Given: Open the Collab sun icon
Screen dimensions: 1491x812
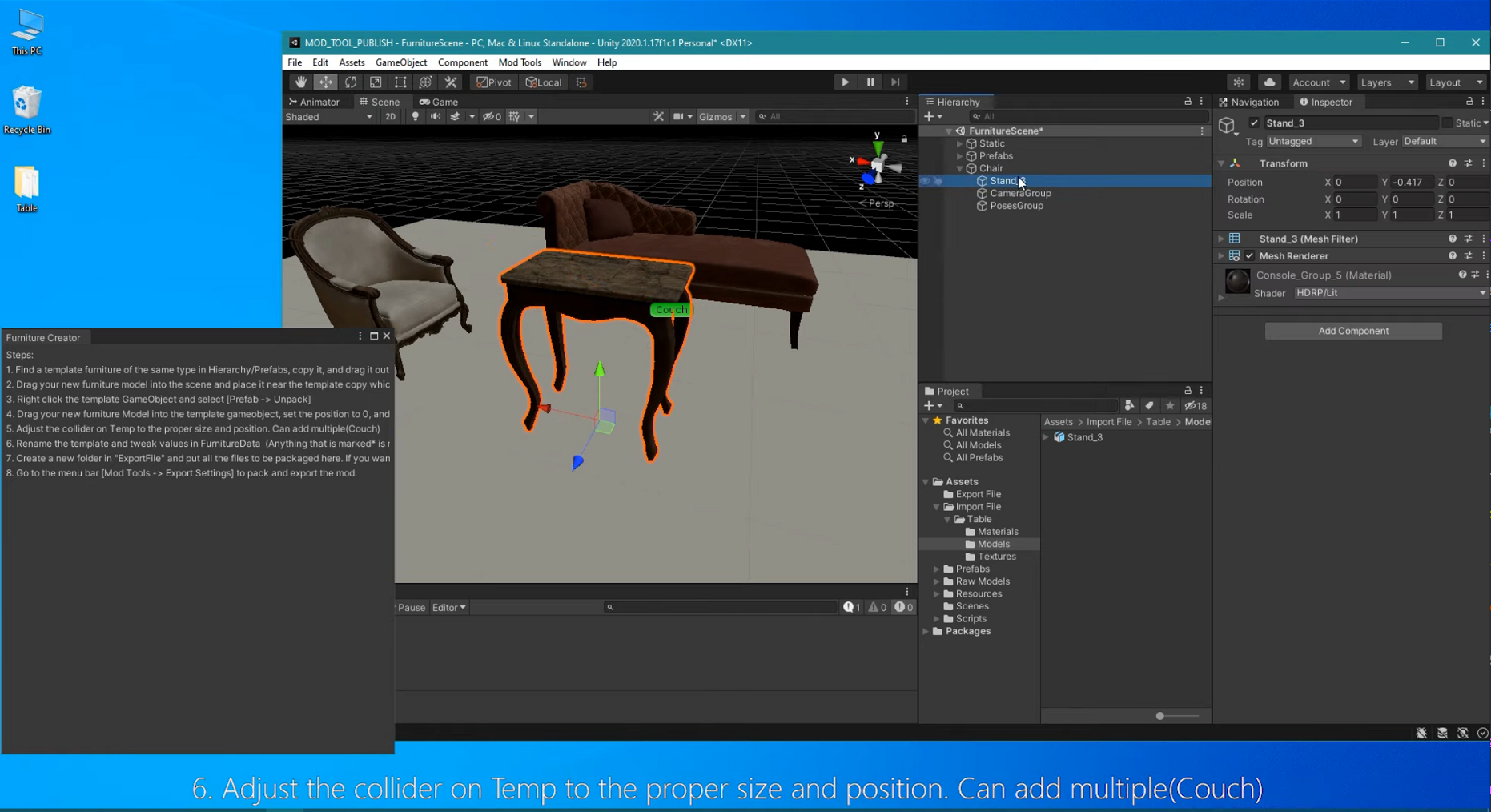Looking at the screenshot, I should coord(1239,82).
